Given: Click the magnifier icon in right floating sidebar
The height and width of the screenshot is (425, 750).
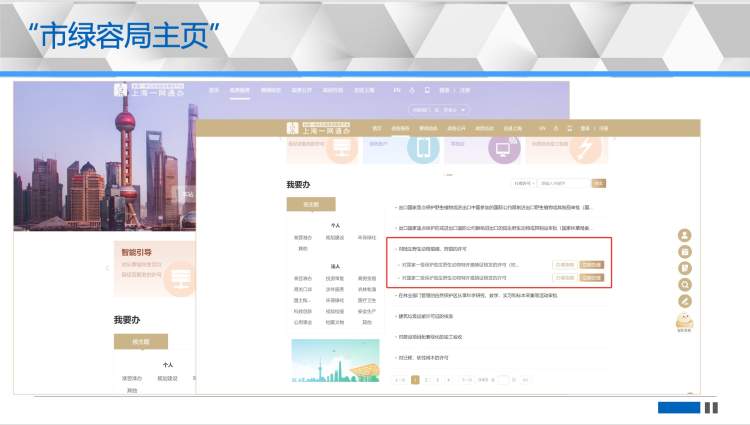Looking at the screenshot, I should [685, 285].
